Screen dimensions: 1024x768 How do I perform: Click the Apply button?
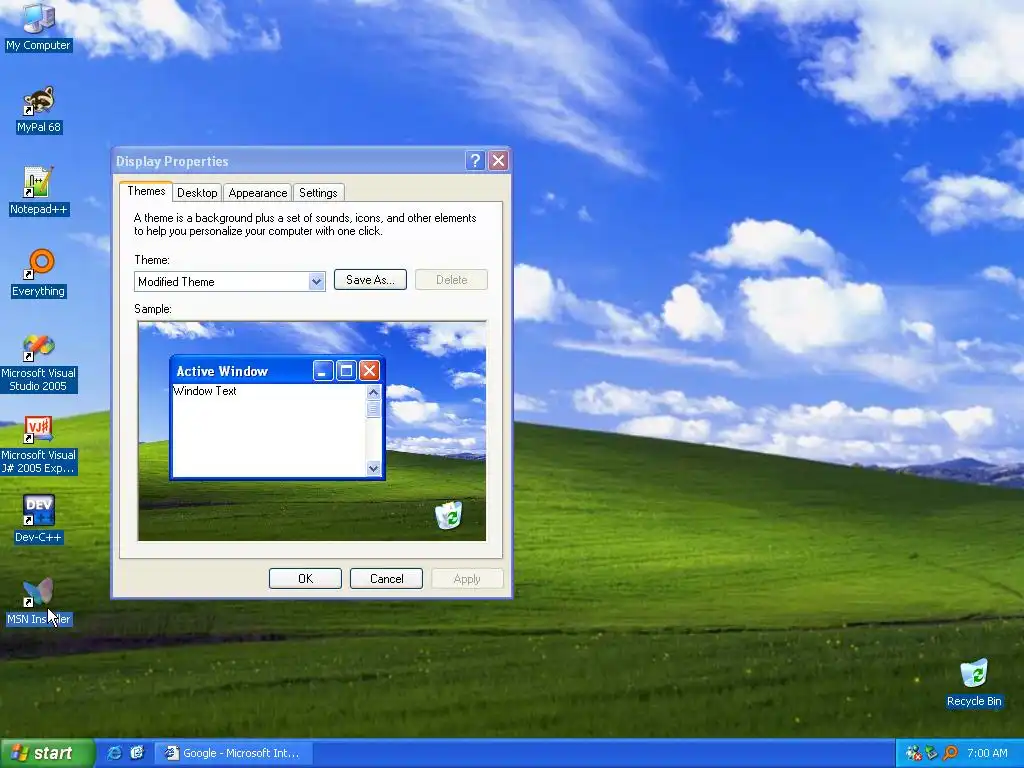tap(467, 579)
